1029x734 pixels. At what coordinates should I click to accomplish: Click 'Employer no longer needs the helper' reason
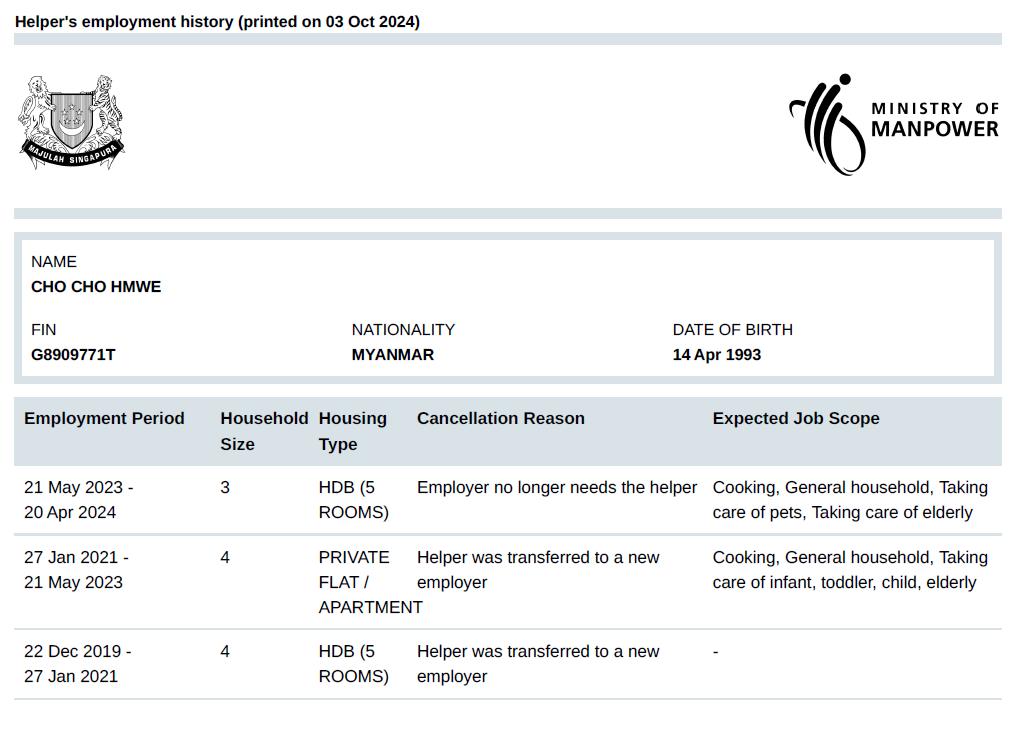pyautogui.click(x=556, y=488)
